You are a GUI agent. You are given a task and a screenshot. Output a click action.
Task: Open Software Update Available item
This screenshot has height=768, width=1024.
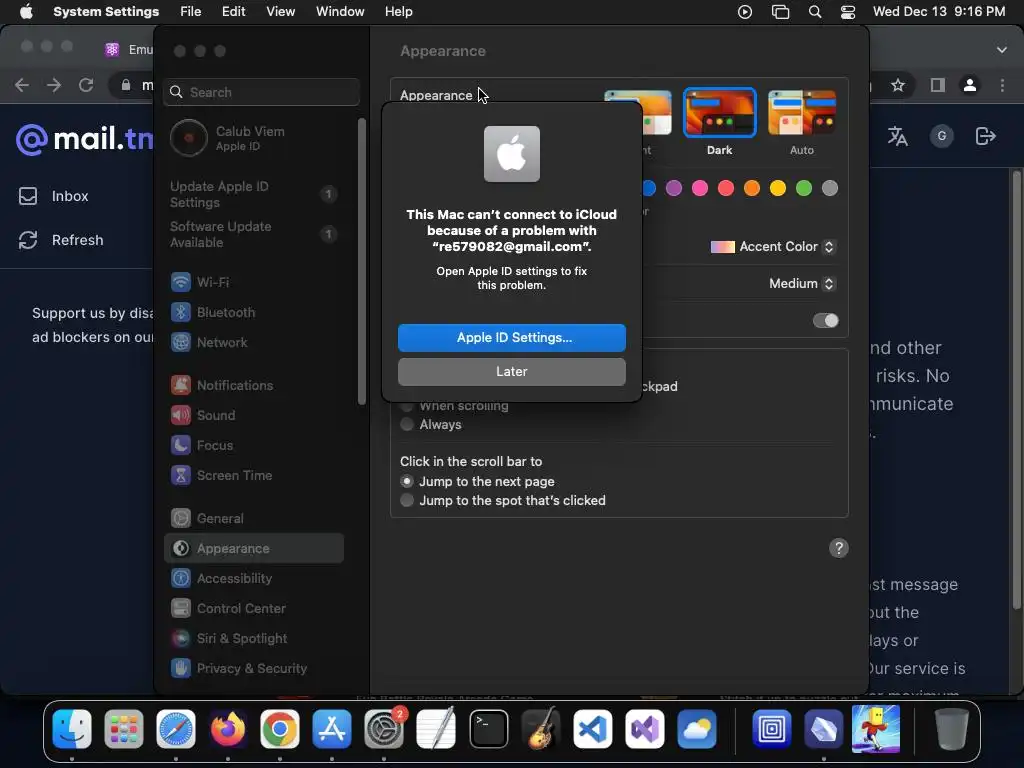click(x=253, y=234)
